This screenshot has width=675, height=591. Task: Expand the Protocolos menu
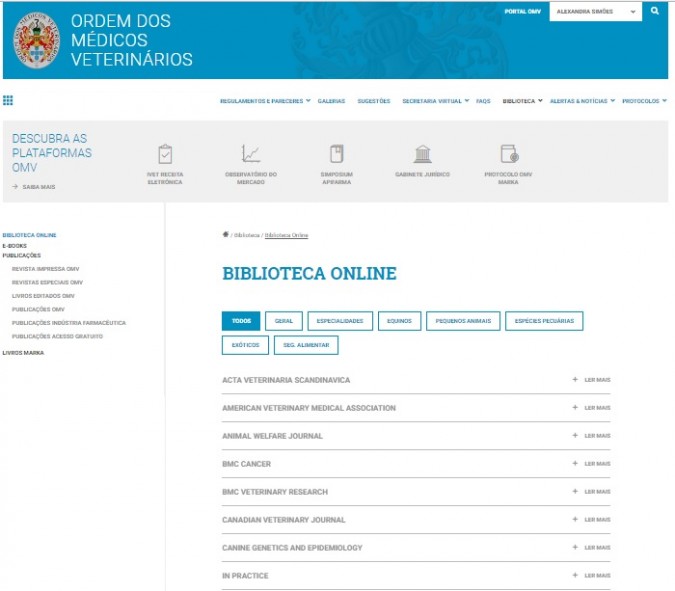tap(644, 101)
